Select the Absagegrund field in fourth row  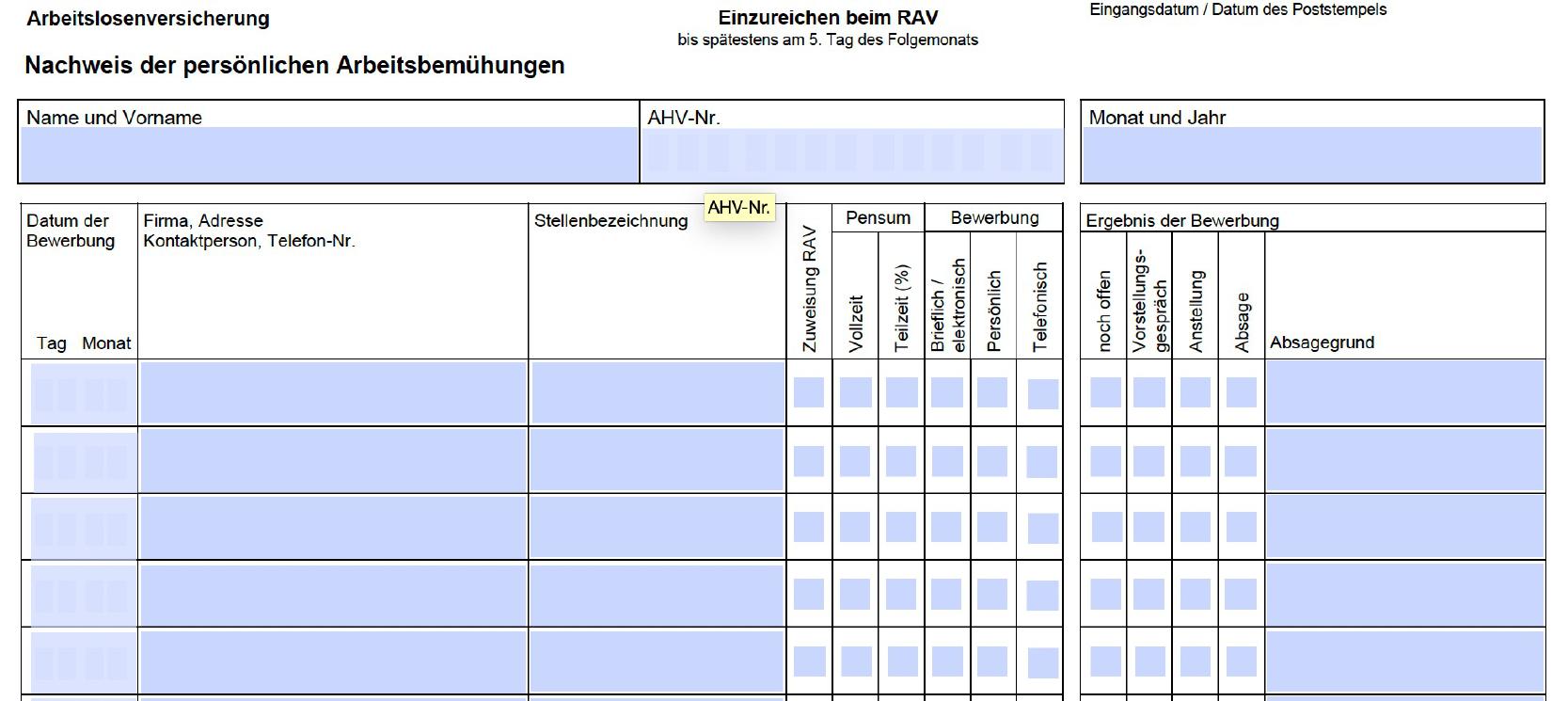point(1404,595)
